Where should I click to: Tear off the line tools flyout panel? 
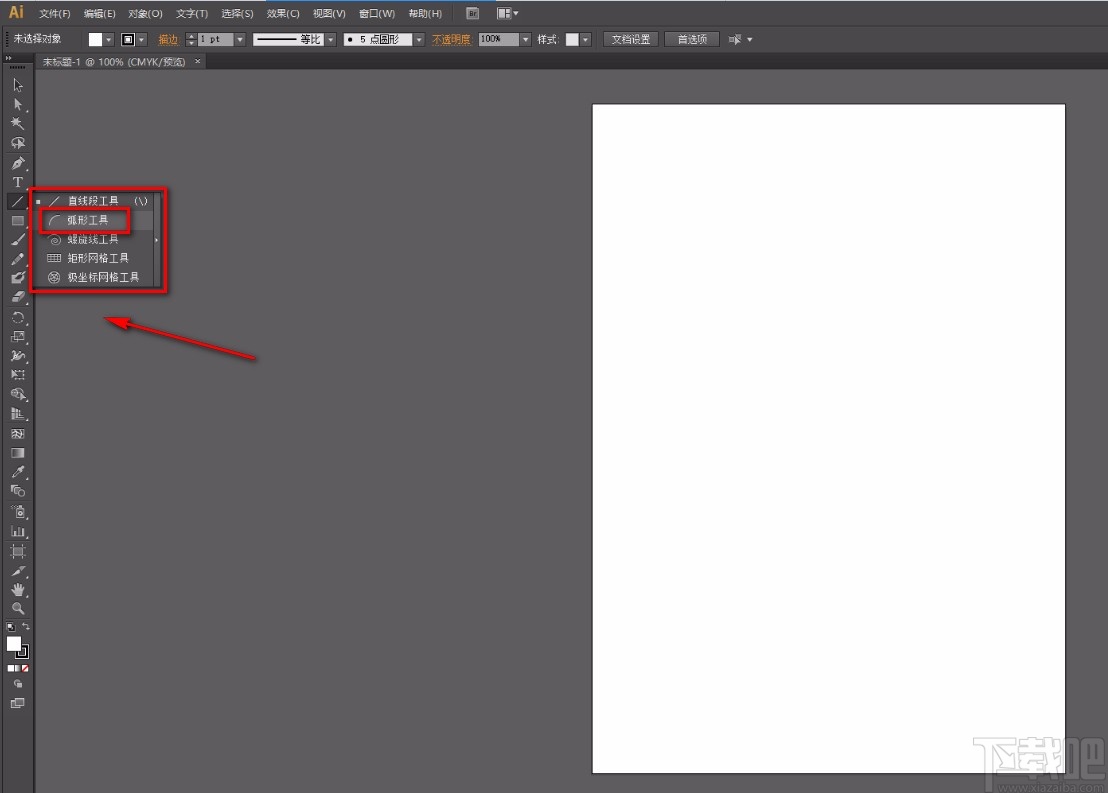point(157,240)
